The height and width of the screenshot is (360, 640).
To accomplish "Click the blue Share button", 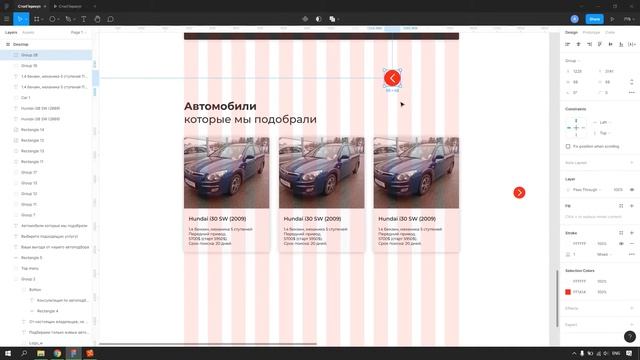I will (594, 19).
